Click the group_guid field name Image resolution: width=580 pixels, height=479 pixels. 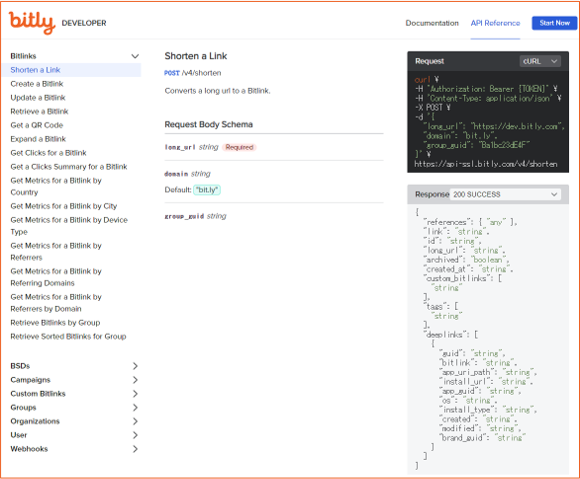(184, 216)
